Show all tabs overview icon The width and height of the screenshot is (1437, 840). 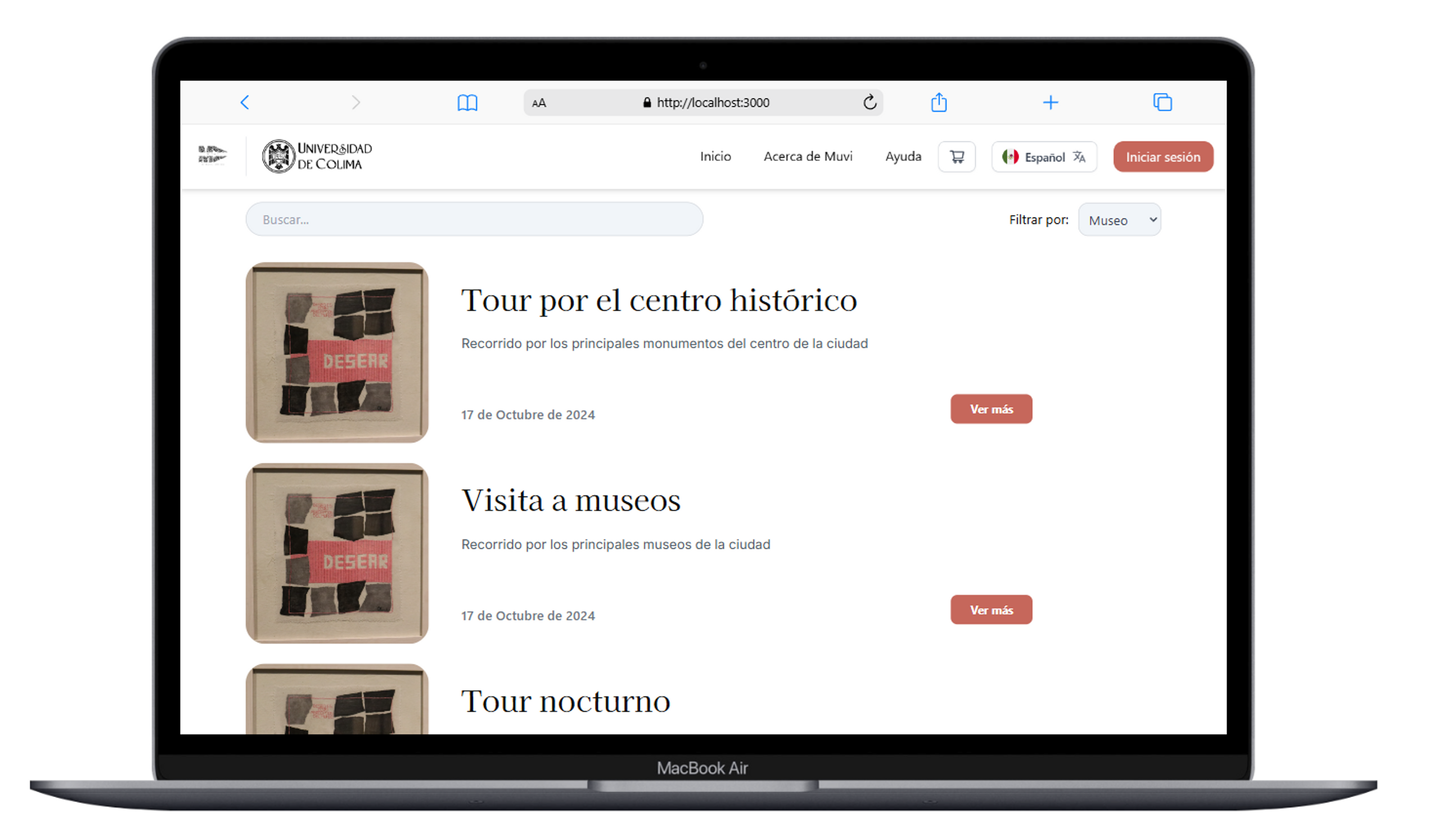(x=1163, y=102)
